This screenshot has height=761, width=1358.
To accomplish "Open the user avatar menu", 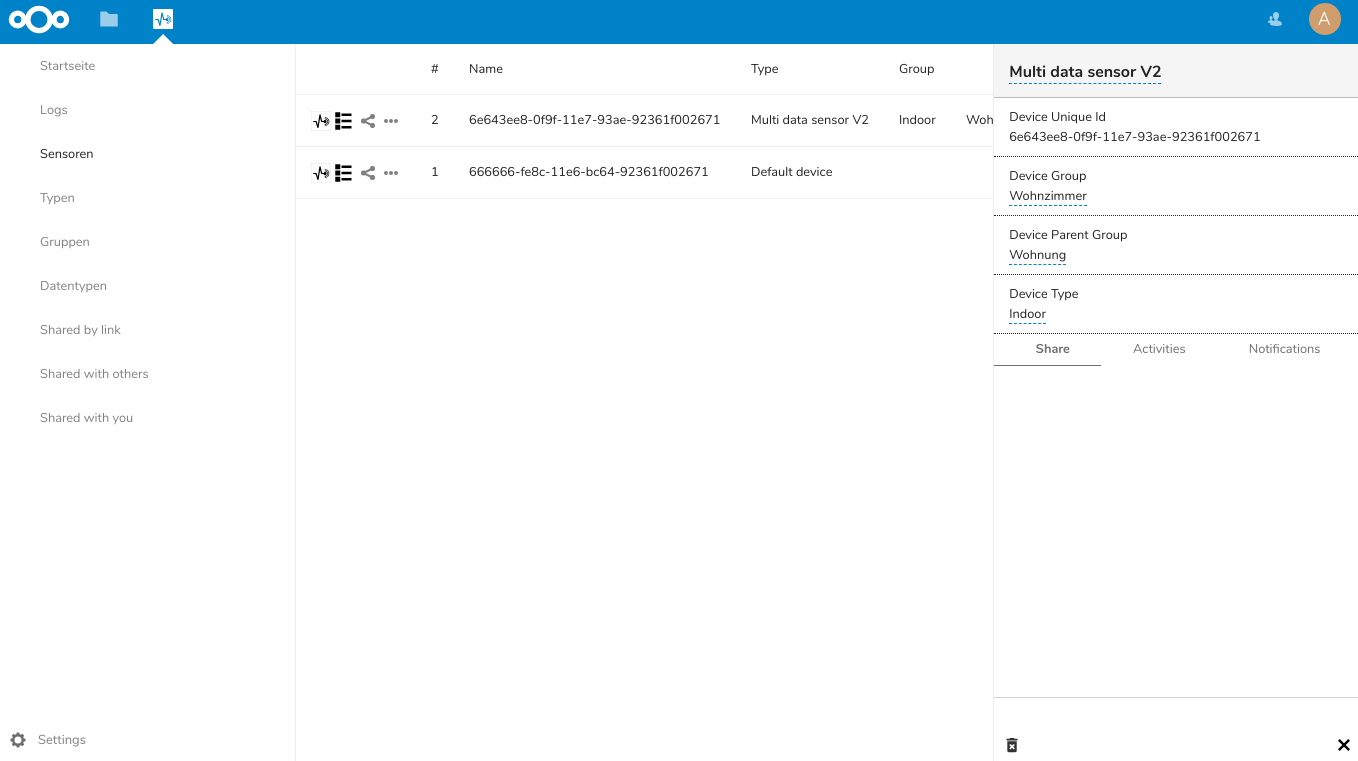I will 1324,19.
